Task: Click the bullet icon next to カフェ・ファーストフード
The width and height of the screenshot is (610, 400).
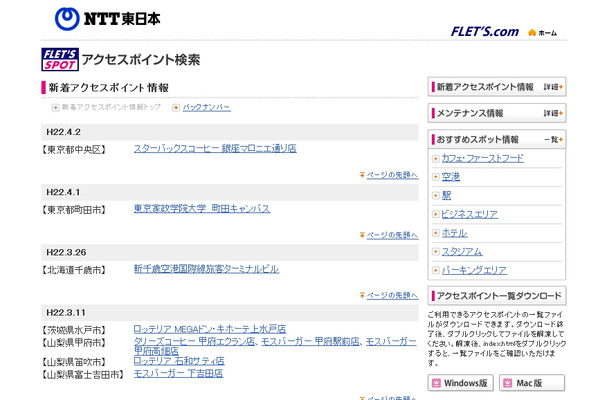Action: [x=435, y=159]
